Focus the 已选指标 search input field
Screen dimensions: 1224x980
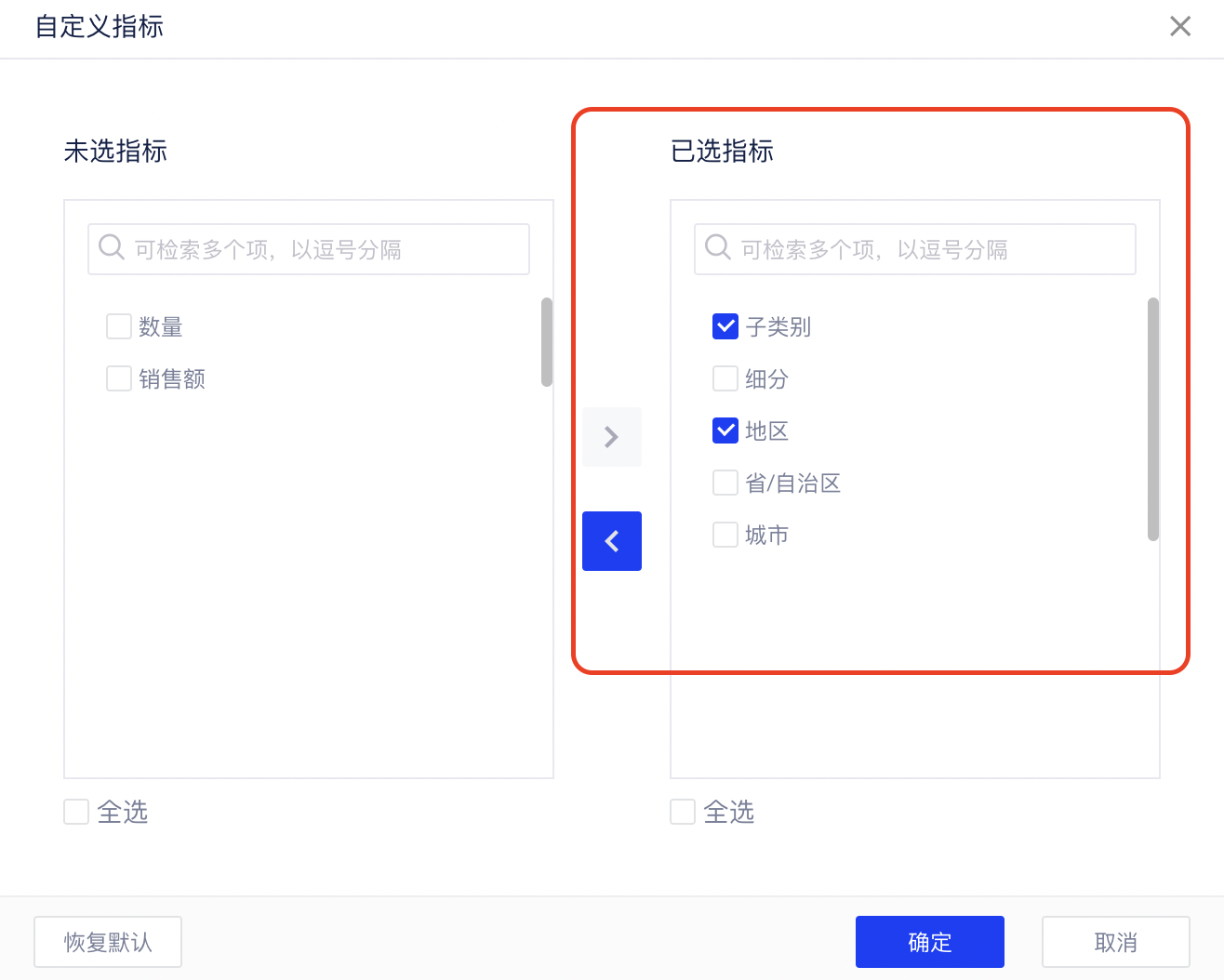click(x=930, y=249)
